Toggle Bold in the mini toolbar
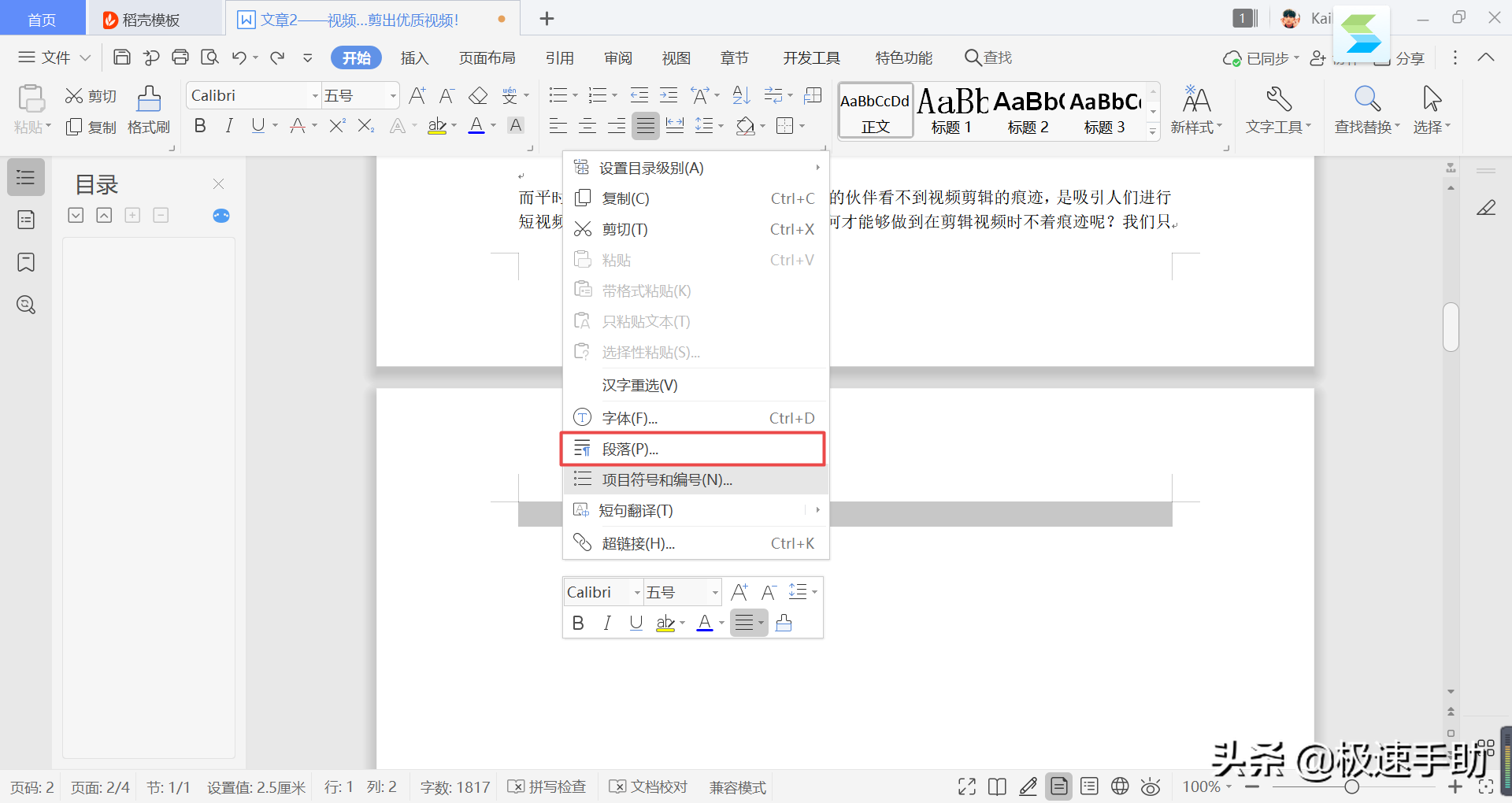1512x803 pixels. point(578,624)
